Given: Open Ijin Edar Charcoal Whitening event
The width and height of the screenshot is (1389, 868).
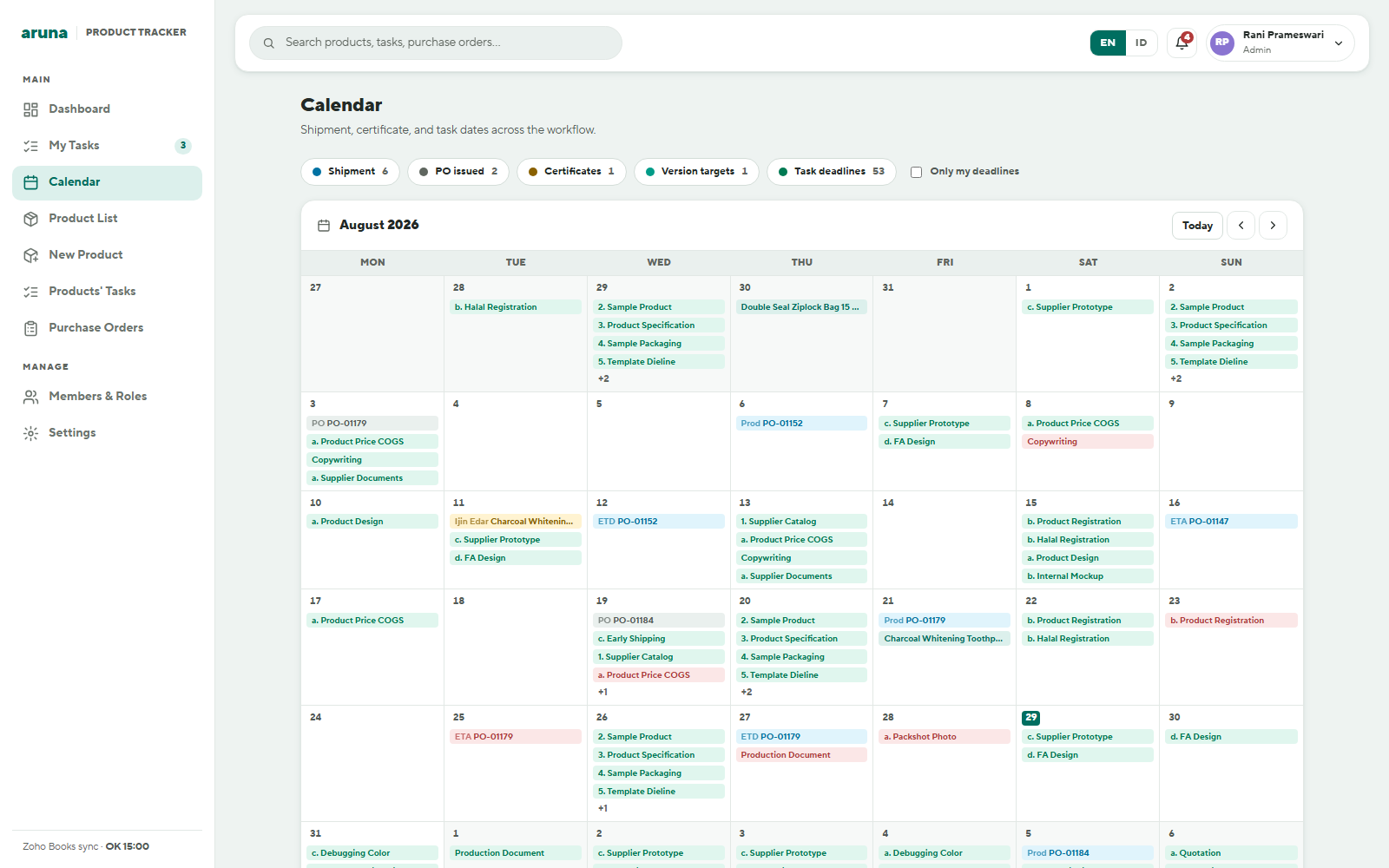Looking at the screenshot, I should coord(516,522).
